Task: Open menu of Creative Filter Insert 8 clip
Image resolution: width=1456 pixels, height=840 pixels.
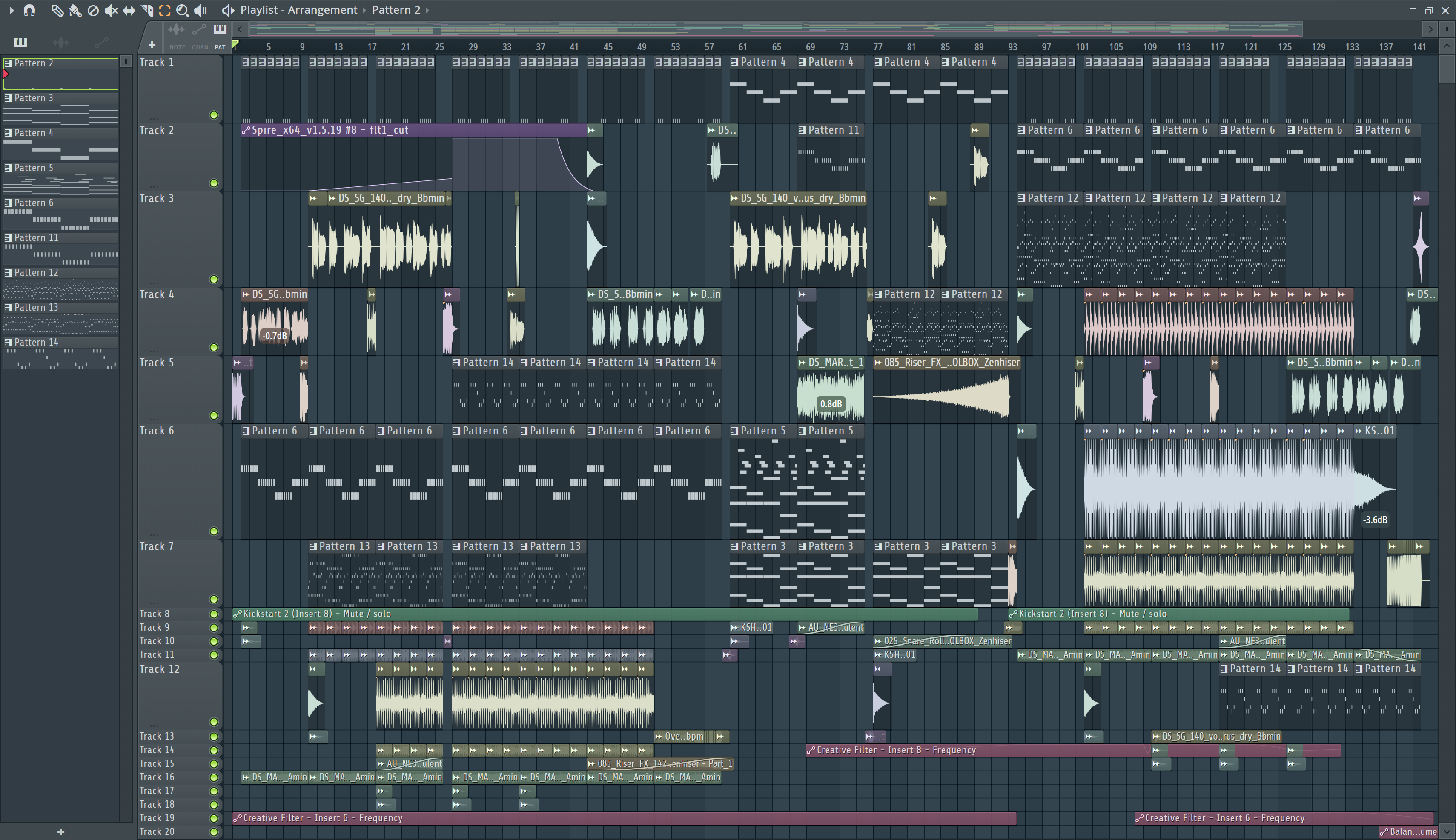Action: pos(811,750)
